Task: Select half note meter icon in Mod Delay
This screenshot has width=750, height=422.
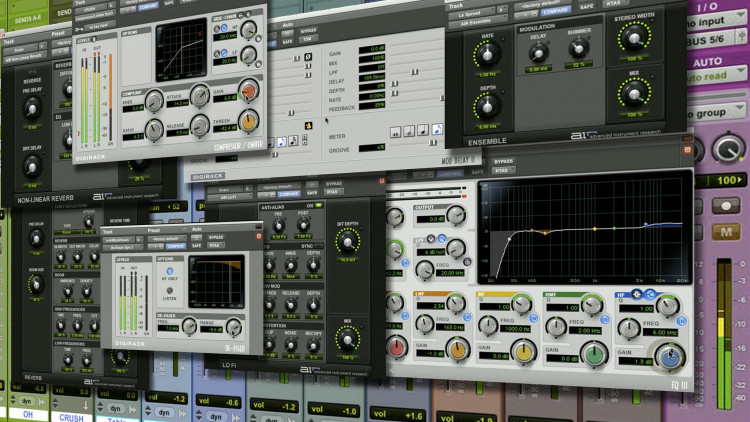Action: pos(409,131)
